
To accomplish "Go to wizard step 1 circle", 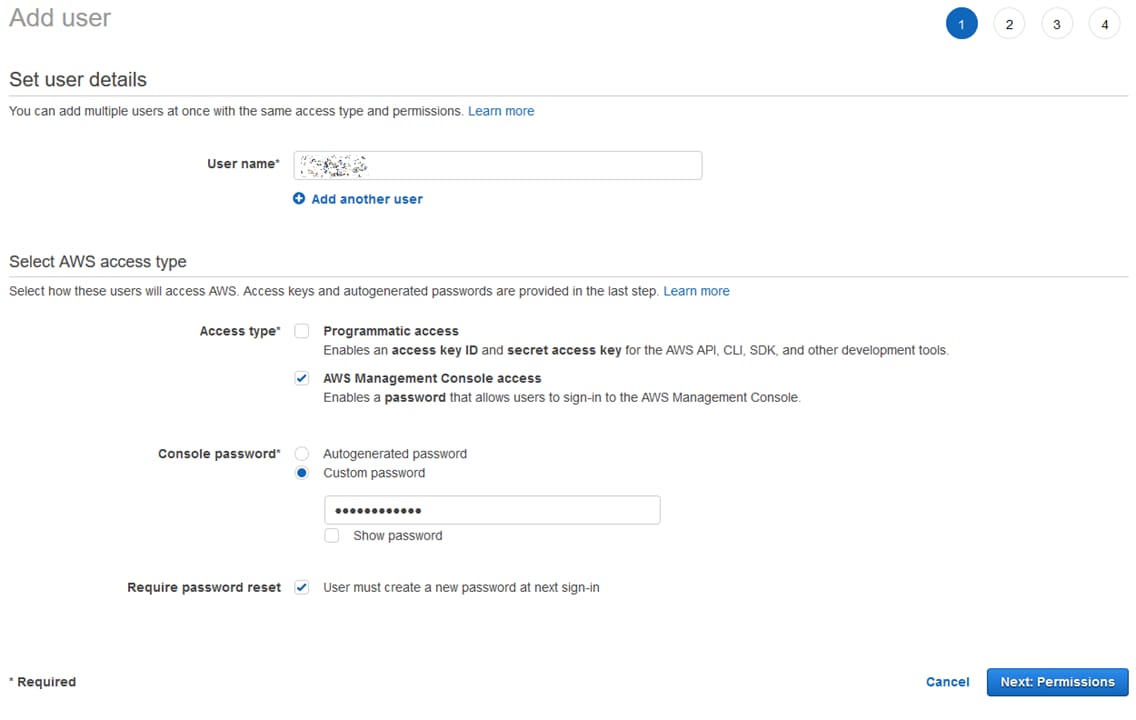I will point(961,24).
